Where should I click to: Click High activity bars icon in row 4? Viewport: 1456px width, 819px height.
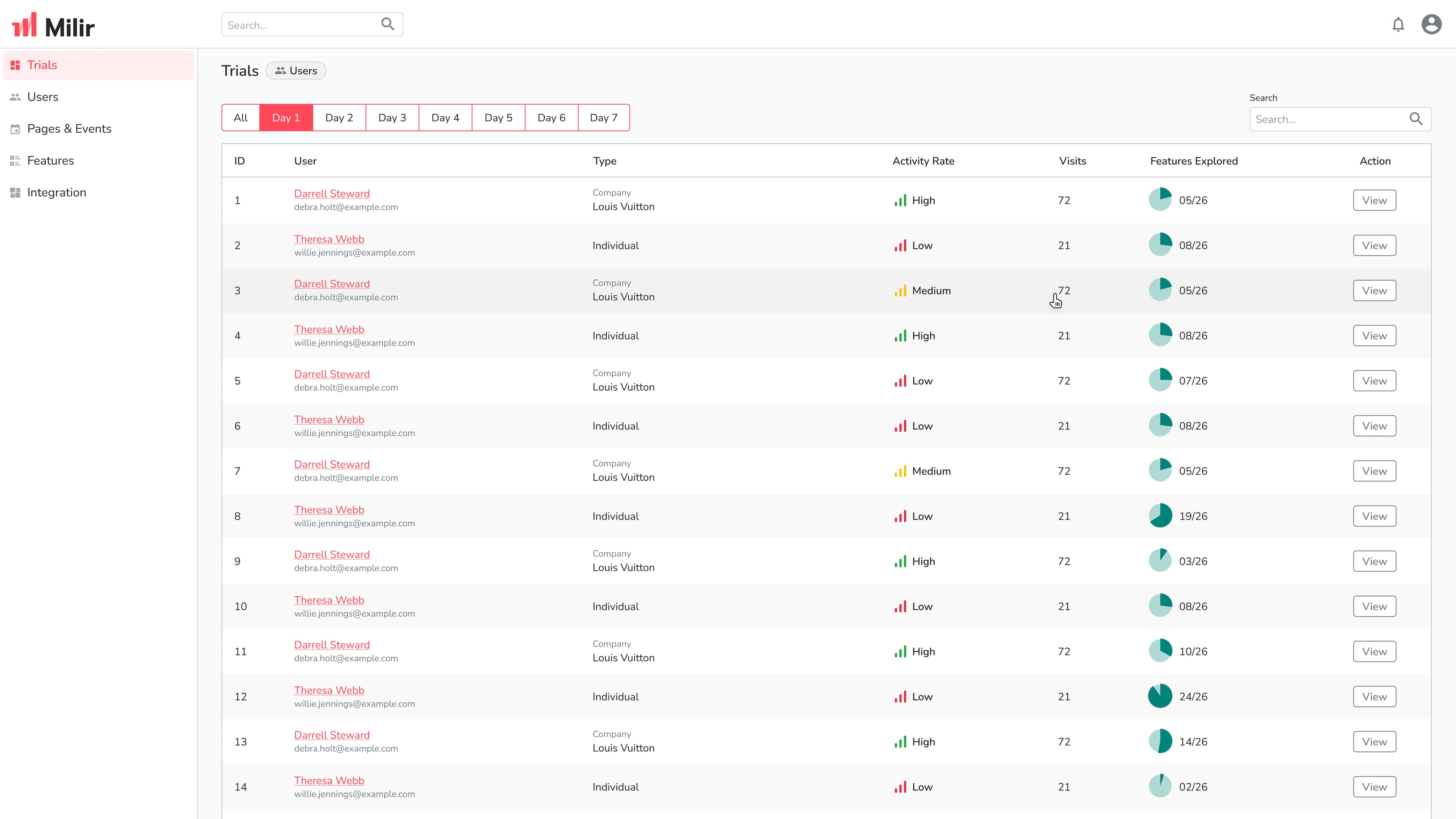900,336
